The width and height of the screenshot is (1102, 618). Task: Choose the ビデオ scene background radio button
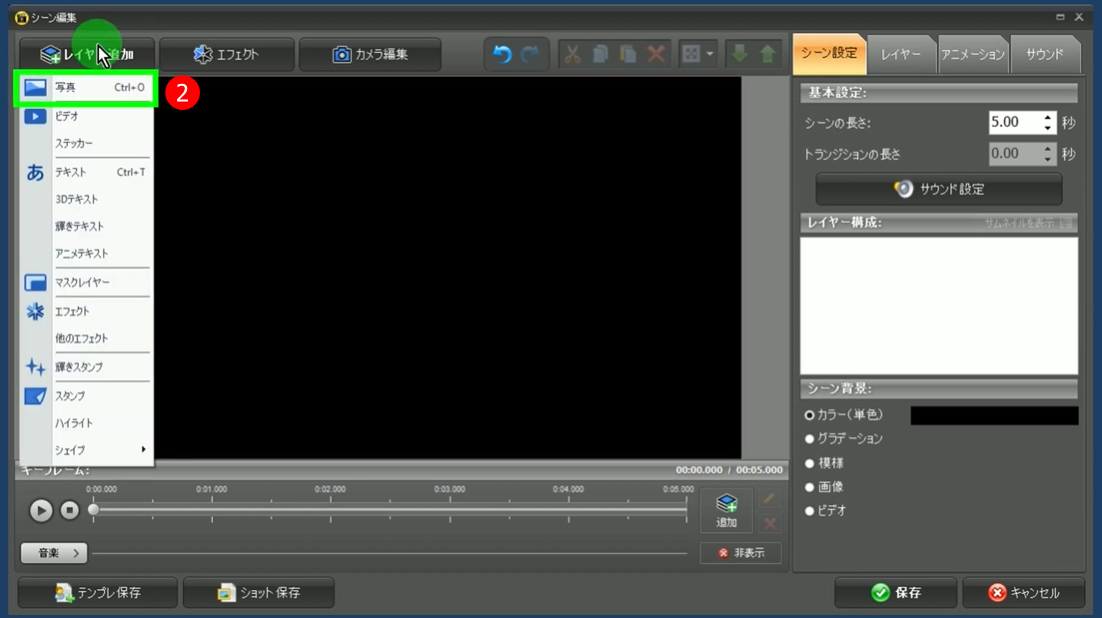[x=810, y=511]
